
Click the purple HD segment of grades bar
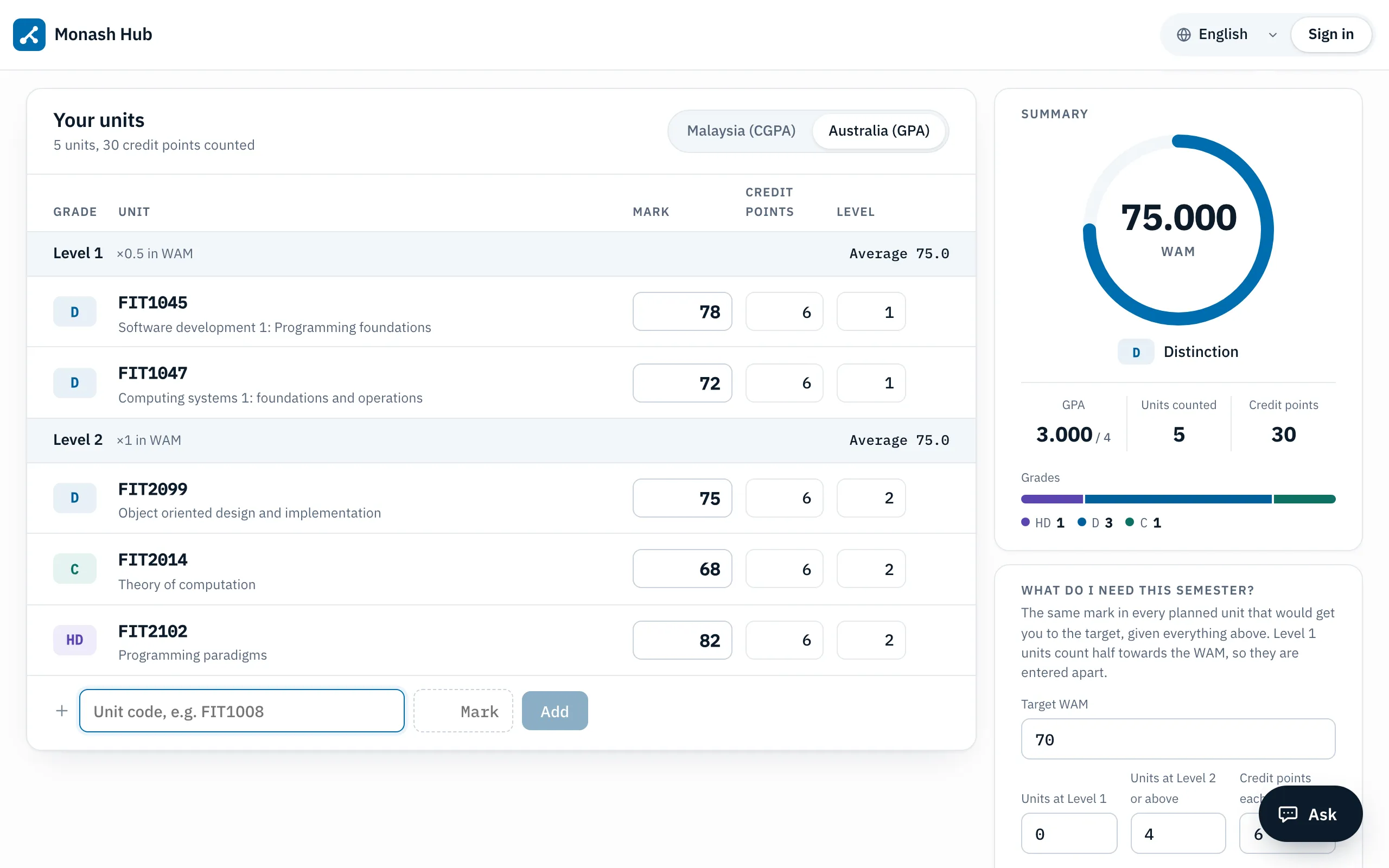click(1052, 499)
